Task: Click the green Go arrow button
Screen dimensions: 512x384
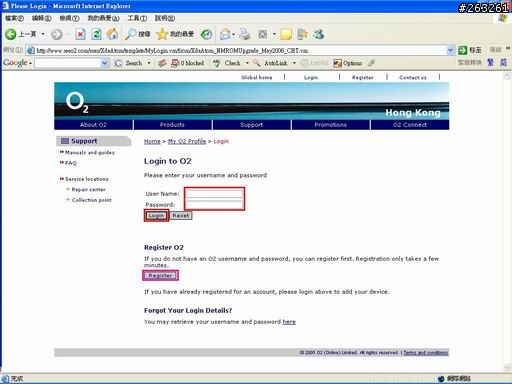Action: [x=463, y=50]
